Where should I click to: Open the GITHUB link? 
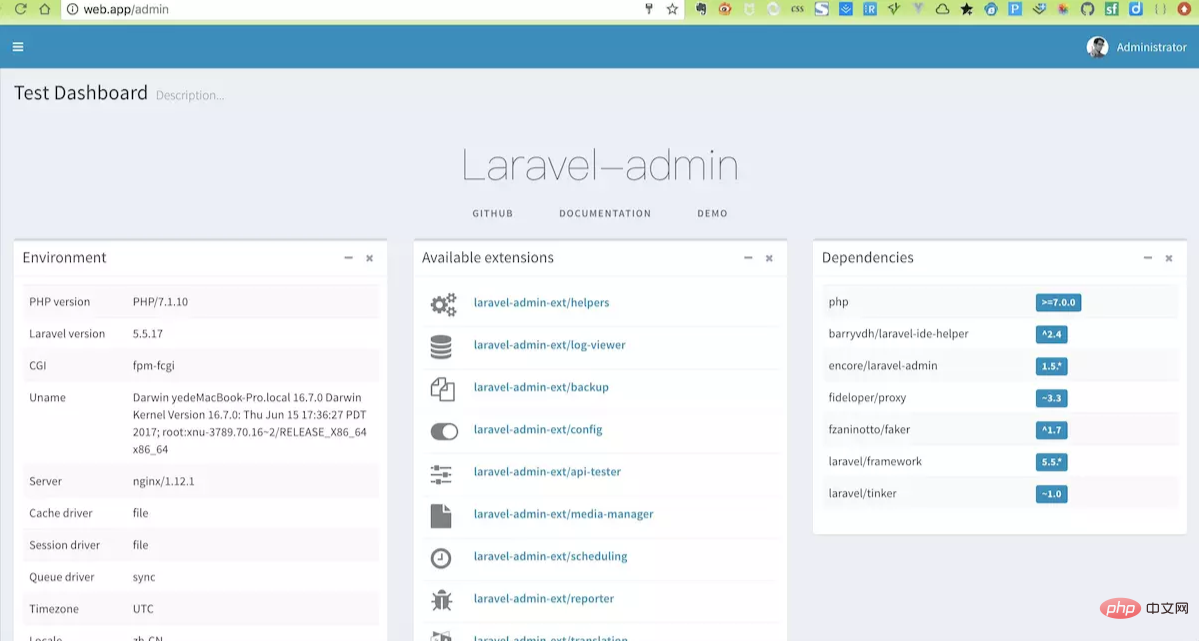pos(492,213)
